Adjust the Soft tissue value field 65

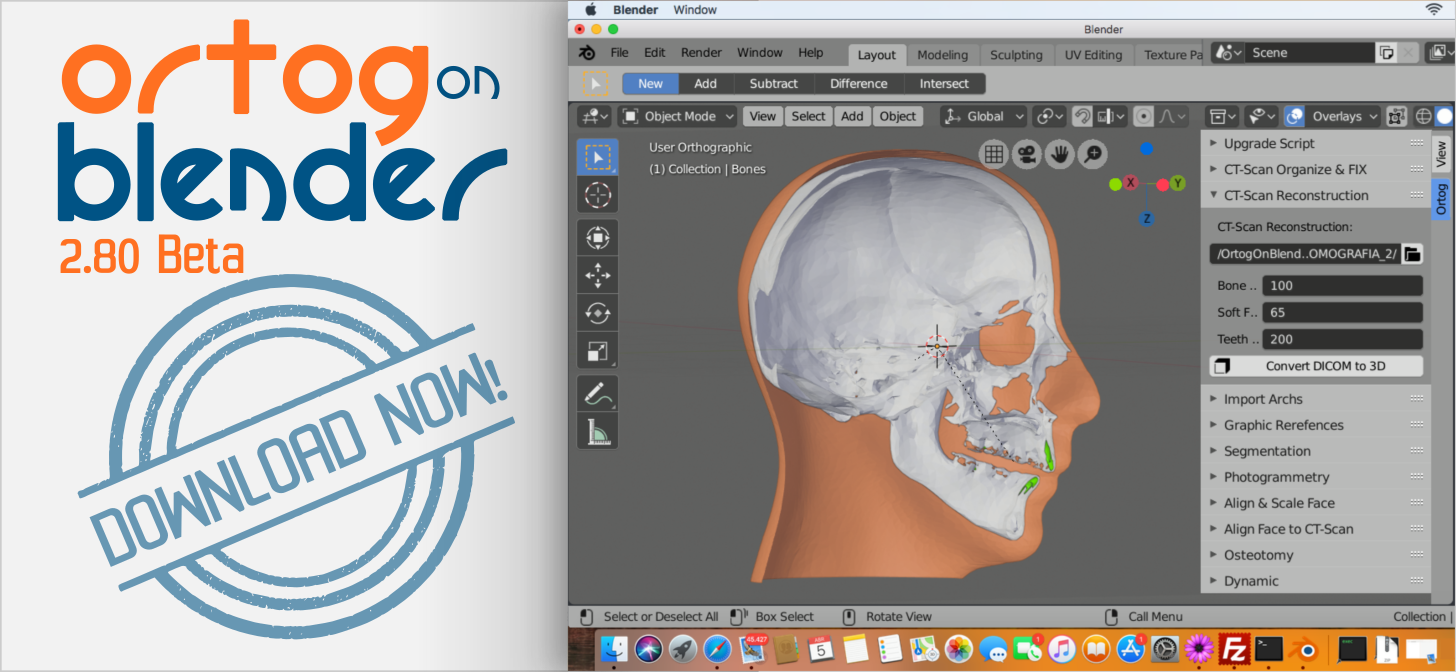1342,312
